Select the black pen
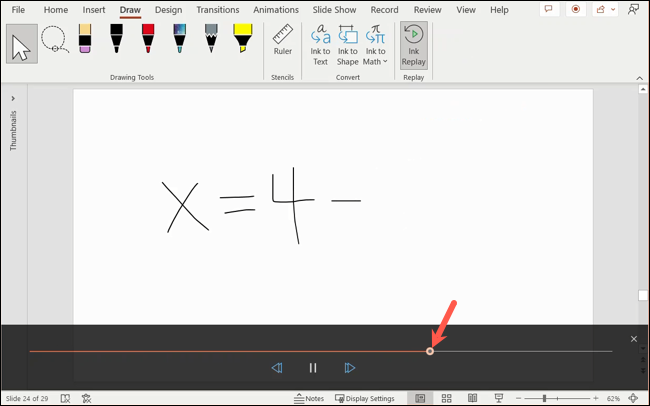650x406 pixels. click(x=116, y=39)
